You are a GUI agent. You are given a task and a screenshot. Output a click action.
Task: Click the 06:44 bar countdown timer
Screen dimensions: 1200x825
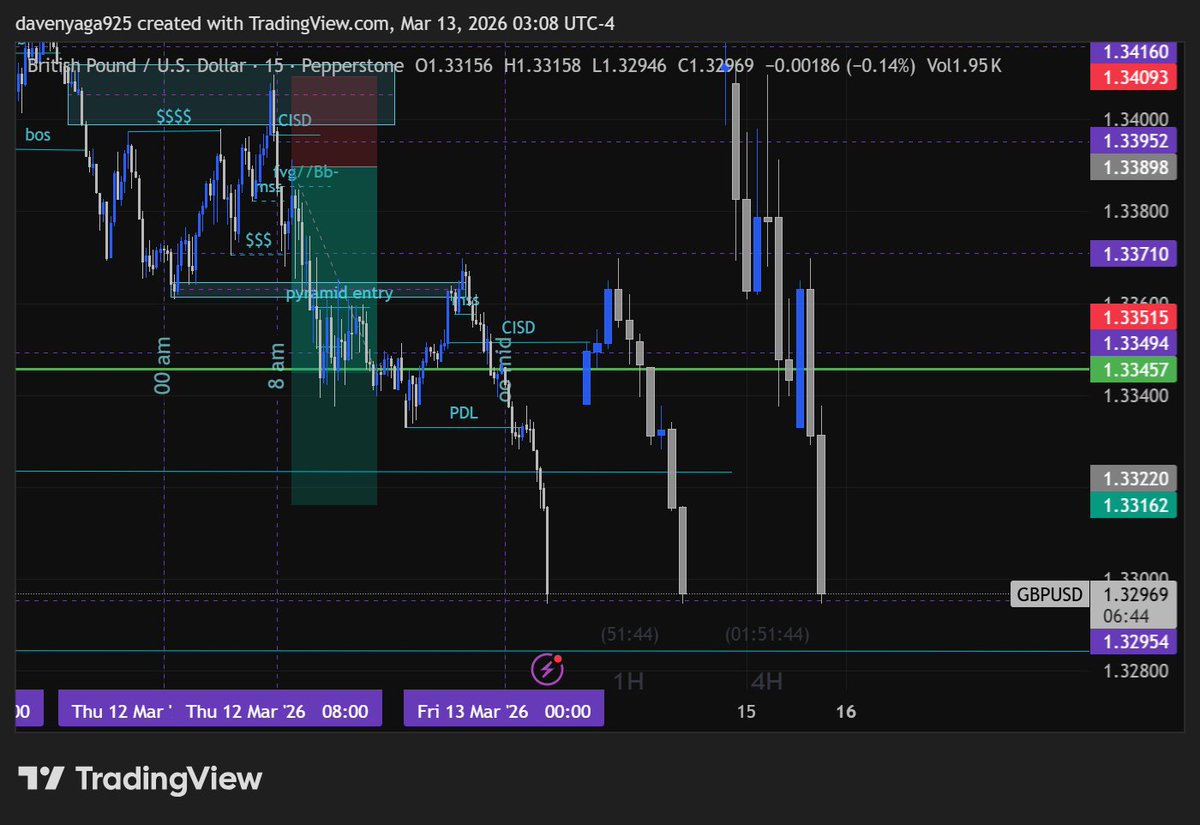coord(1124,616)
